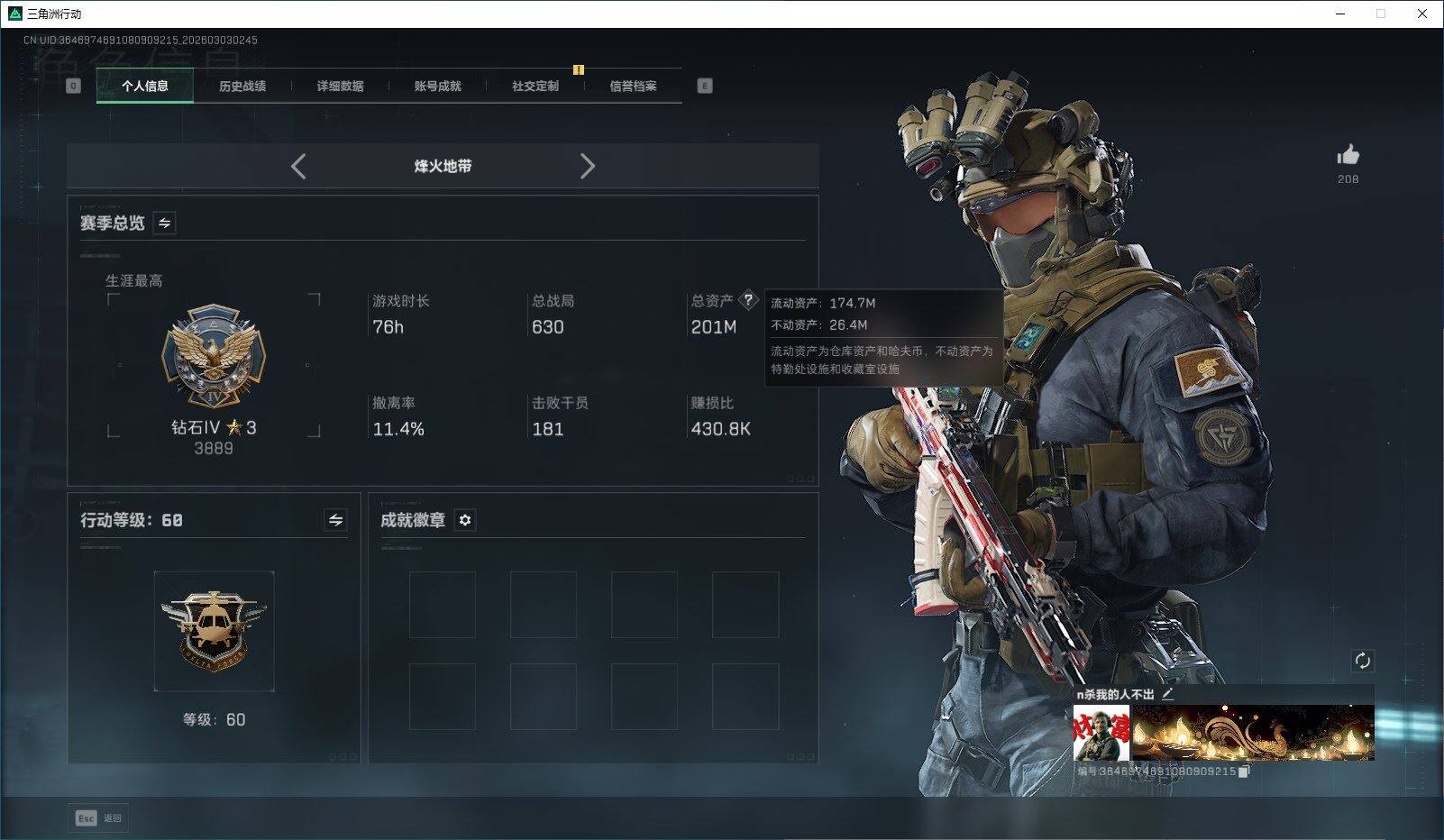The height and width of the screenshot is (840, 1444).
Task: Click the 撤离率 11.4% value
Action: click(398, 429)
